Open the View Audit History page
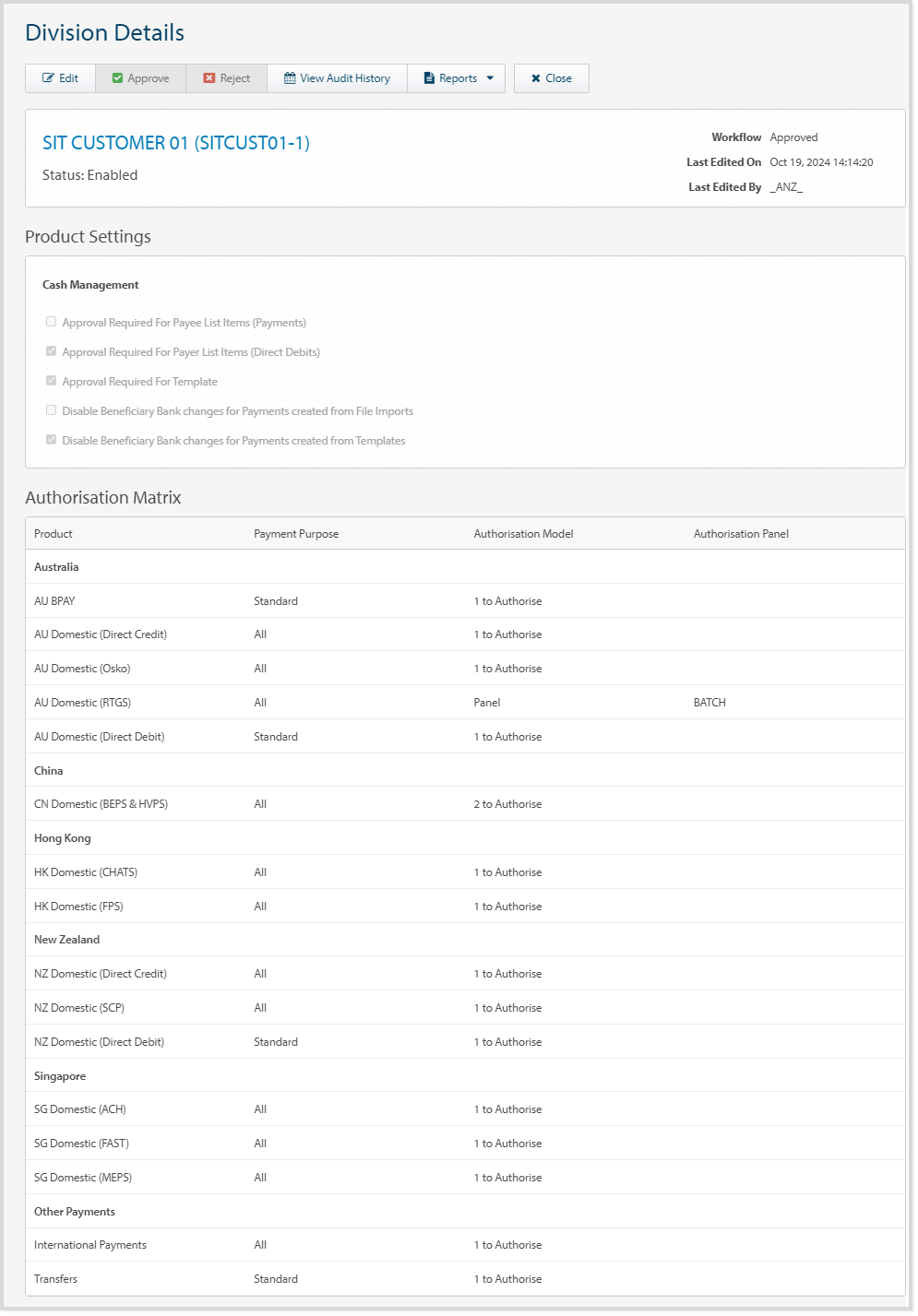 tap(337, 77)
